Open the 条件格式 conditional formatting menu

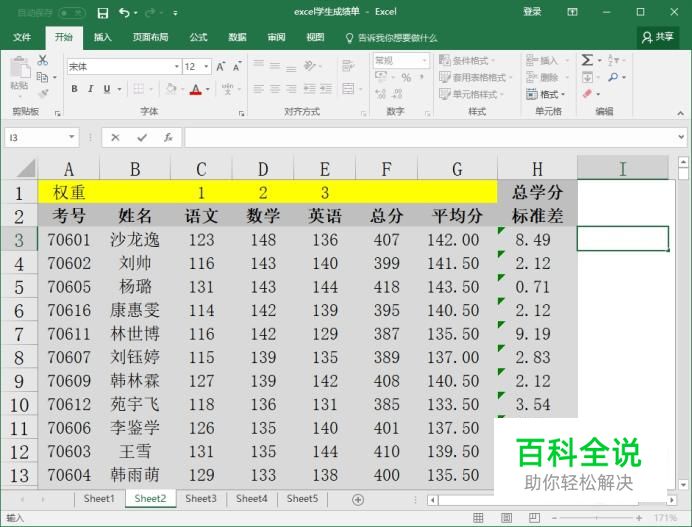tap(467, 60)
